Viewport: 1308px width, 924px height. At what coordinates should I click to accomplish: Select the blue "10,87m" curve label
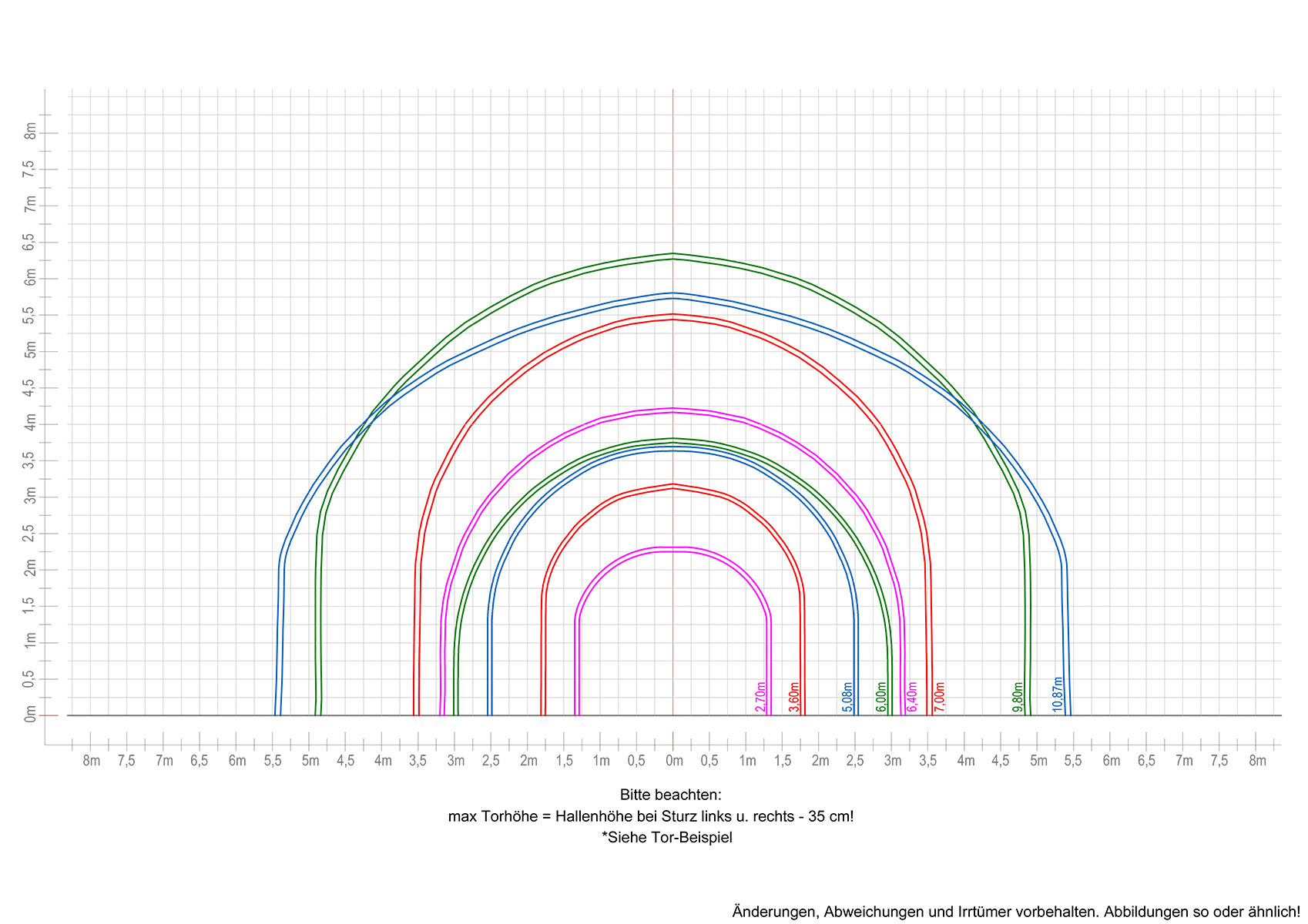tap(1058, 695)
